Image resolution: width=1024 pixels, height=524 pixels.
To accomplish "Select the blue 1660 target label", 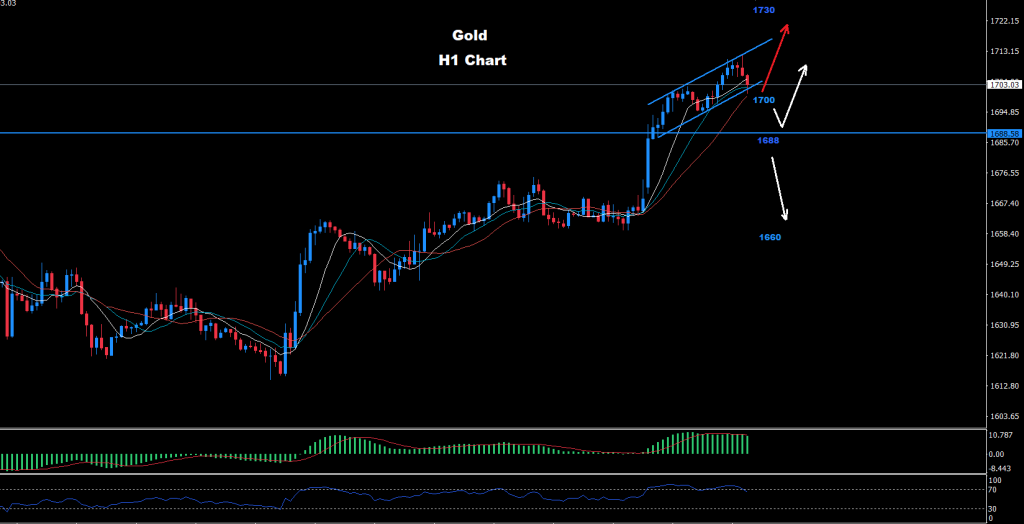I will point(770,237).
